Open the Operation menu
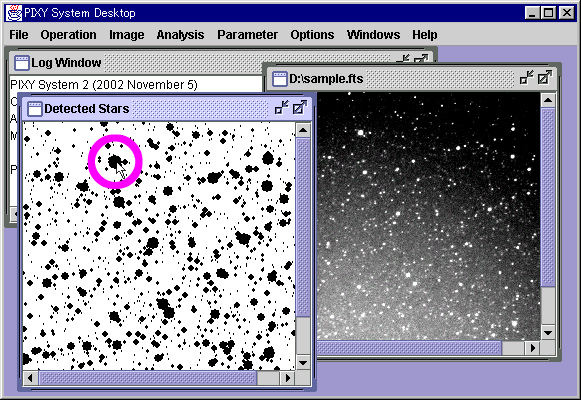581x400 pixels. [68, 34]
